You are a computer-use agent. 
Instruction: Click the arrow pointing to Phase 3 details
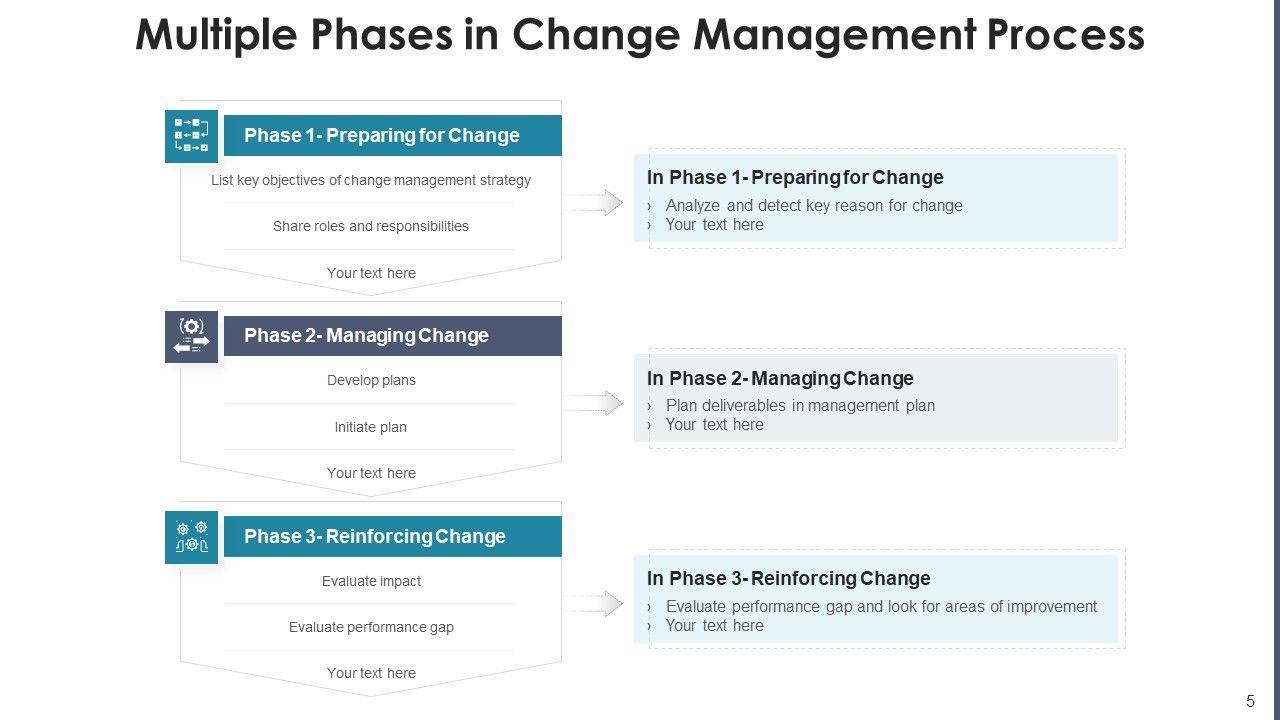[596, 603]
